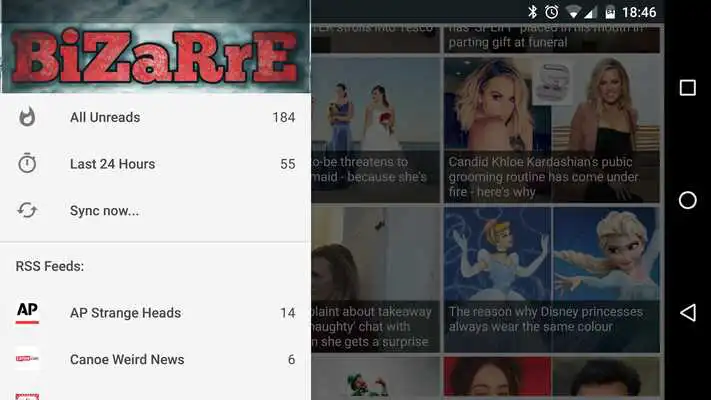
Task: Open the takeaway complaint article thumbnail
Action: tap(375, 279)
